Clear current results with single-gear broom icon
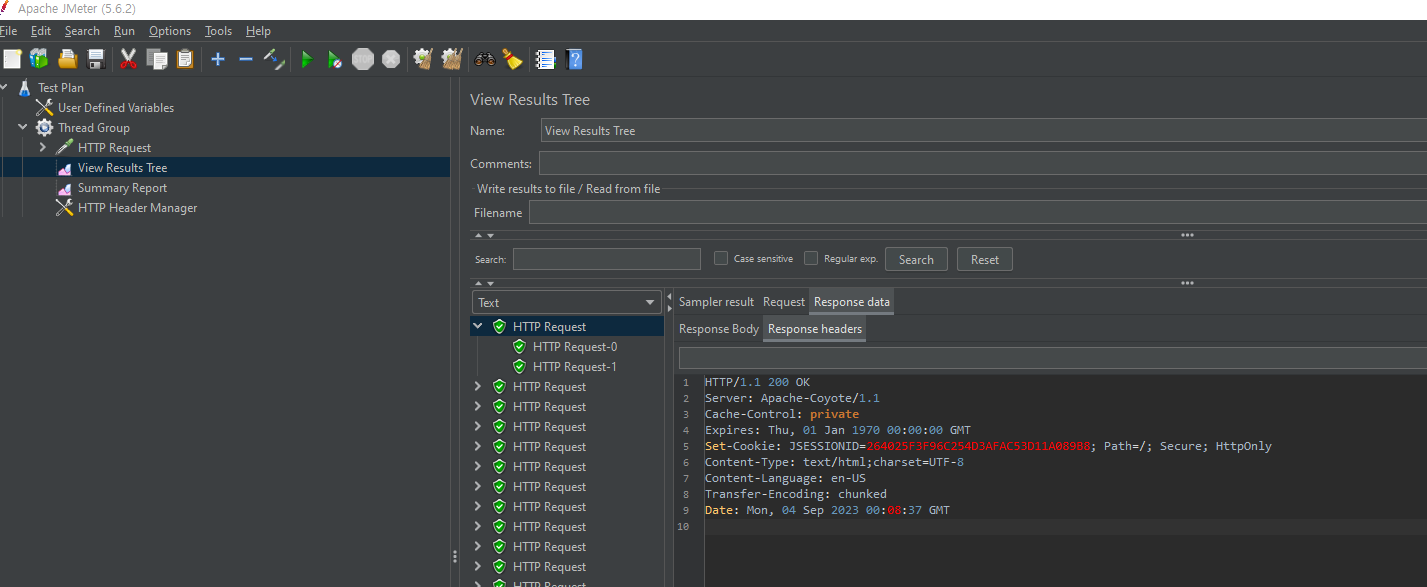Viewport: 1427px width, 587px height. point(423,59)
